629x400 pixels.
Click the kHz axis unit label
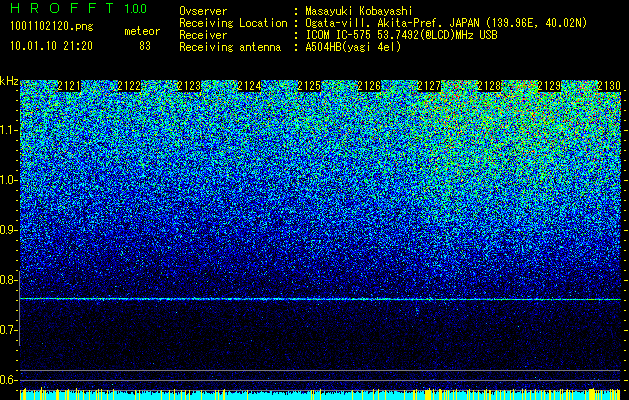[9, 81]
